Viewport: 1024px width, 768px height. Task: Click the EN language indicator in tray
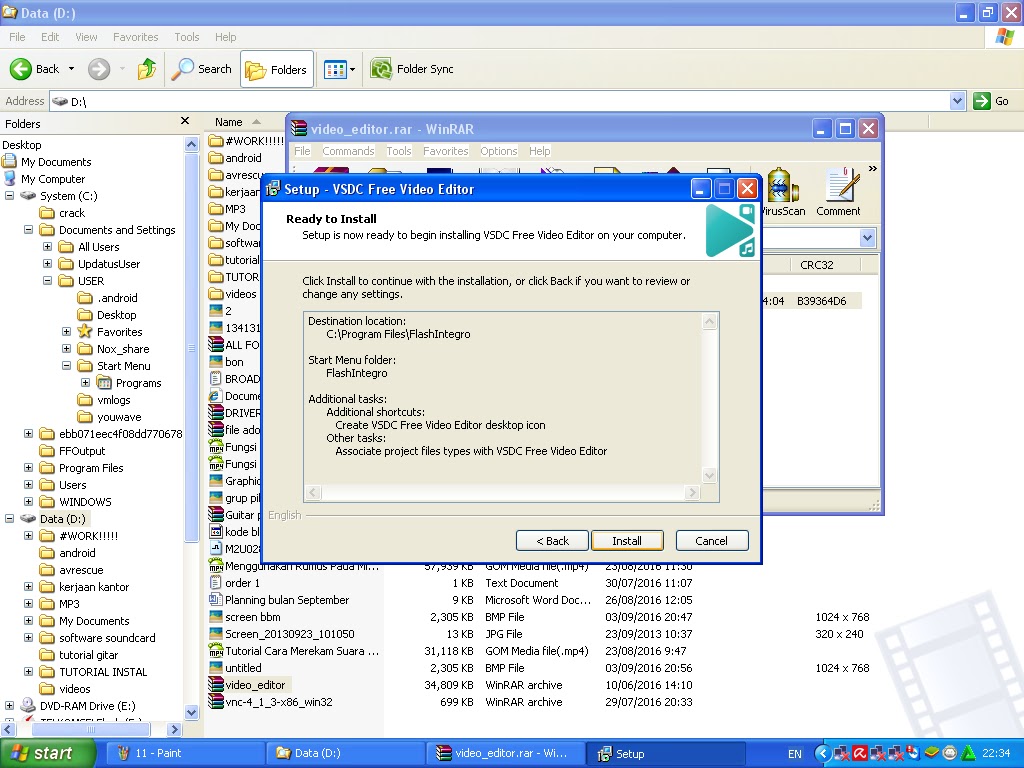coord(795,754)
